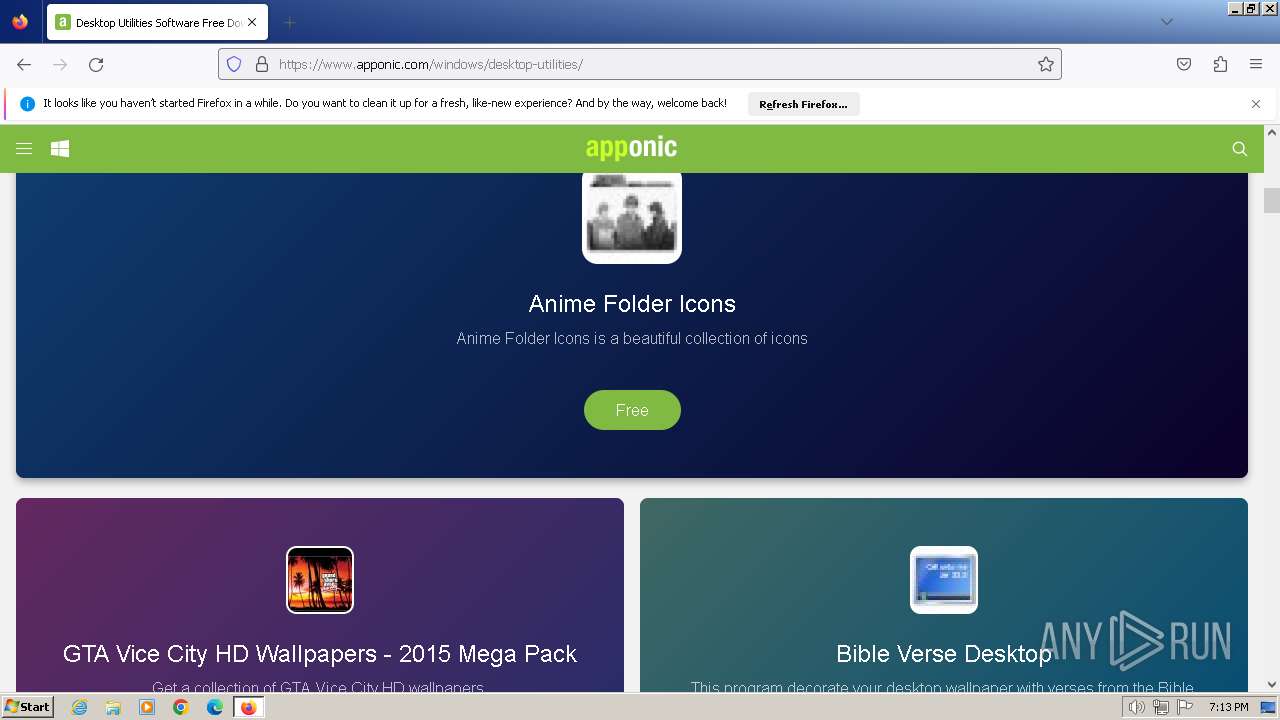Click the apponic logo
1280x720 pixels.
pyautogui.click(x=632, y=148)
